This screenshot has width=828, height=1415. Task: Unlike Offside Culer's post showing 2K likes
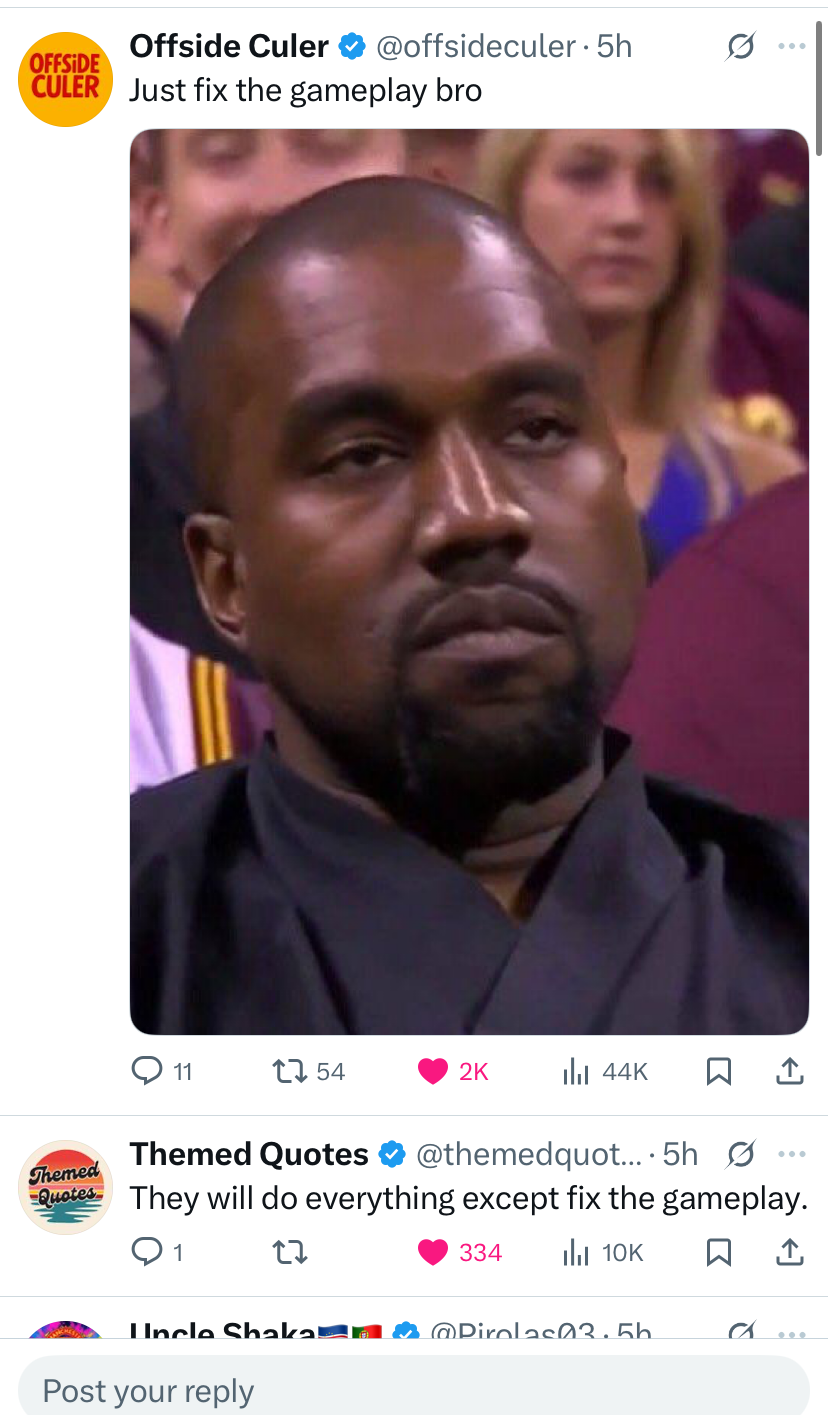[453, 1072]
